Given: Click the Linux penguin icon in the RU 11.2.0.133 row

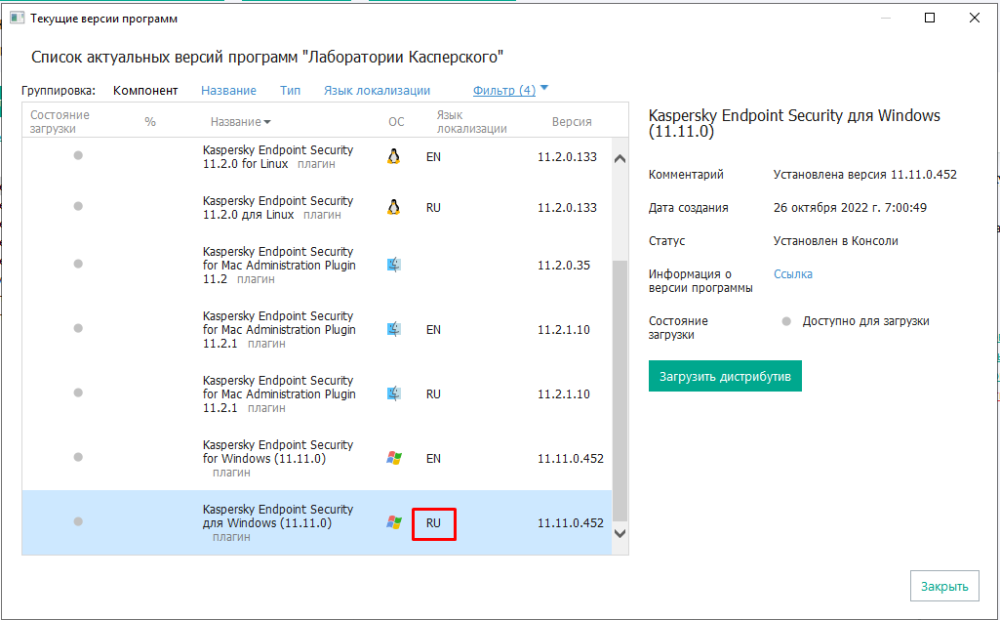Looking at the screenshot, I should tap(393, 207).
